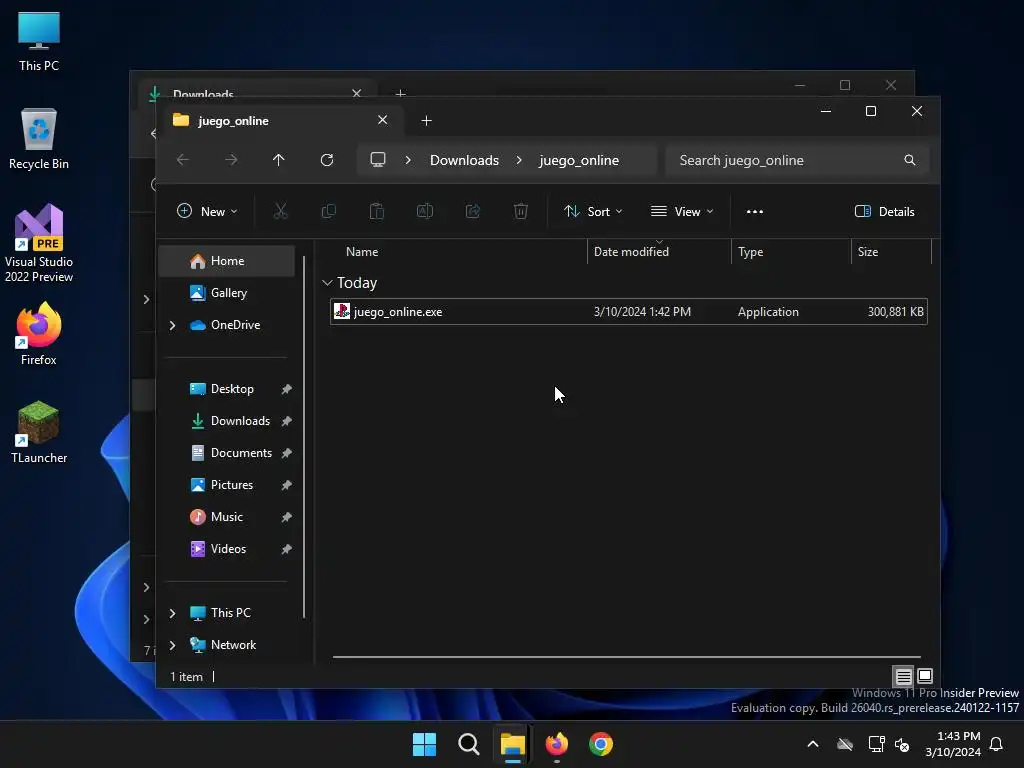Go forward with the right arrow button
Screen dimensions: 1024x768
point(231,160)
